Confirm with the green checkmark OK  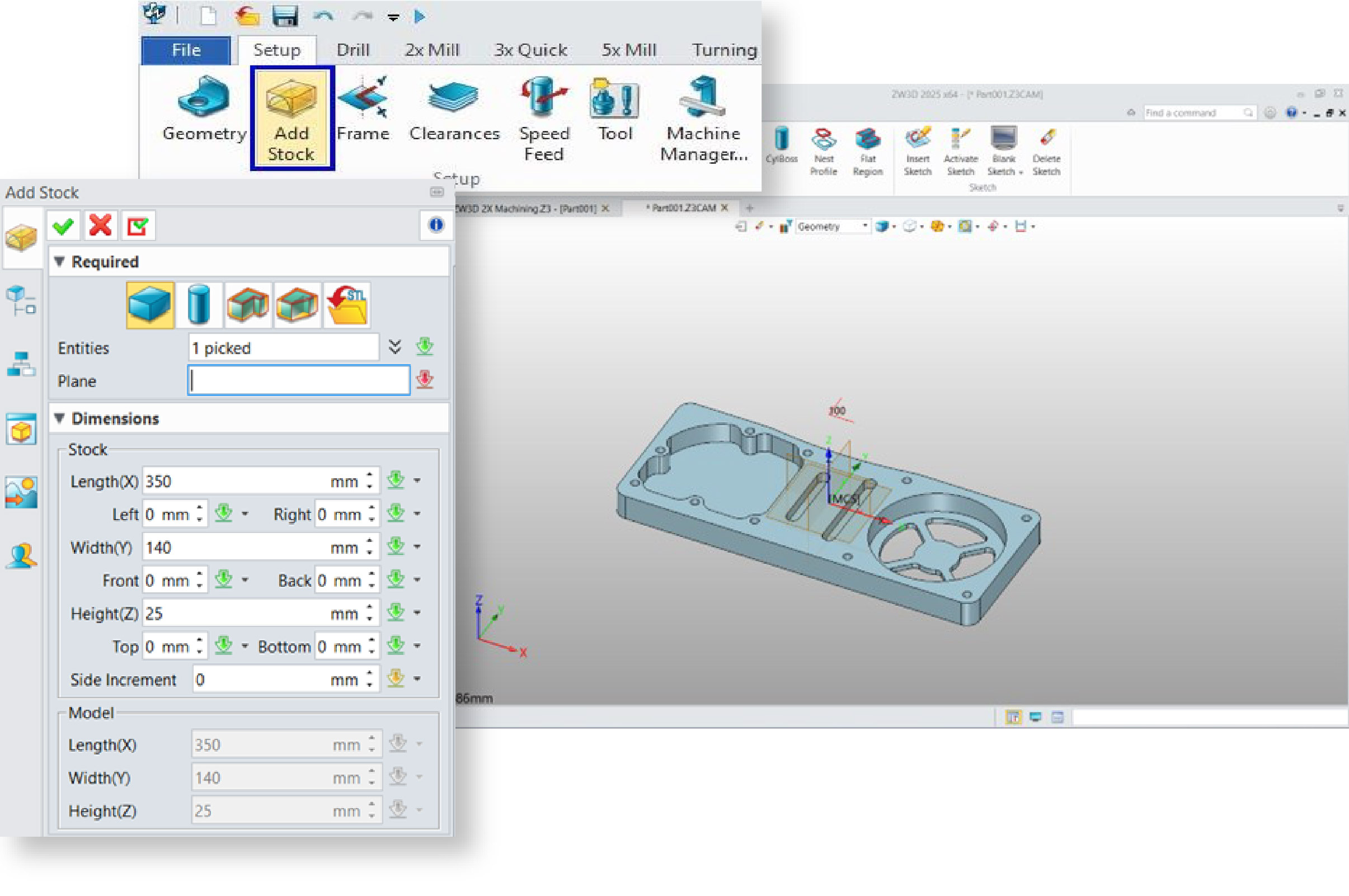tap(63, 226)
